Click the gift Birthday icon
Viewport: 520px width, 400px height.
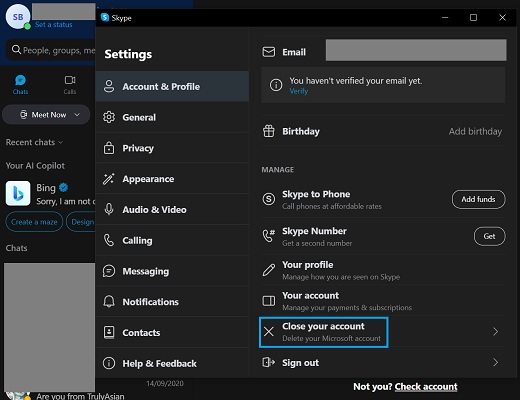[269, 131]
